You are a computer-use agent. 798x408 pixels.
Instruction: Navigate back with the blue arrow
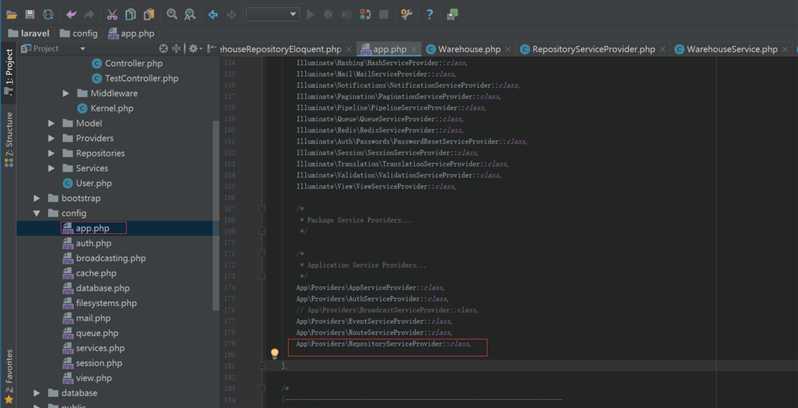[x=213, y=14]
